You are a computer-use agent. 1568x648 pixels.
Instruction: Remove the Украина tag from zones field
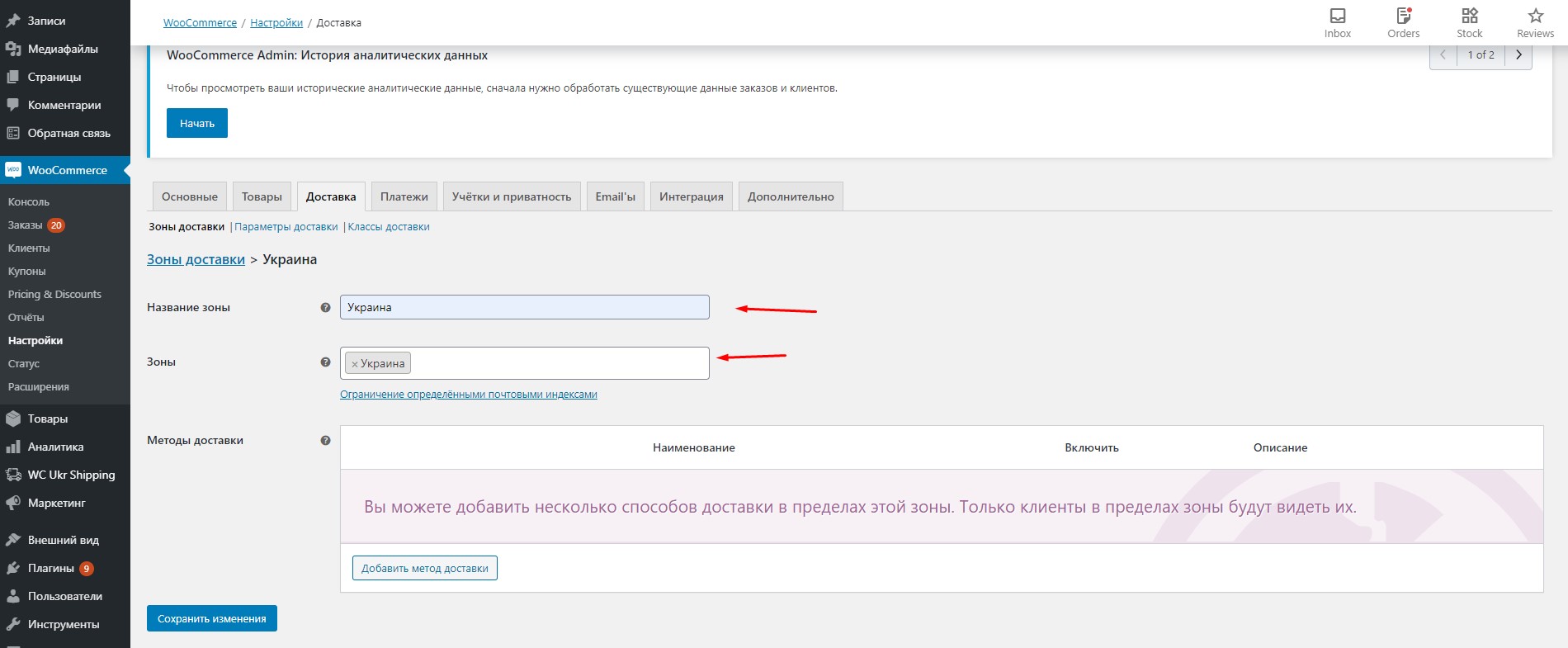point(355,364)
